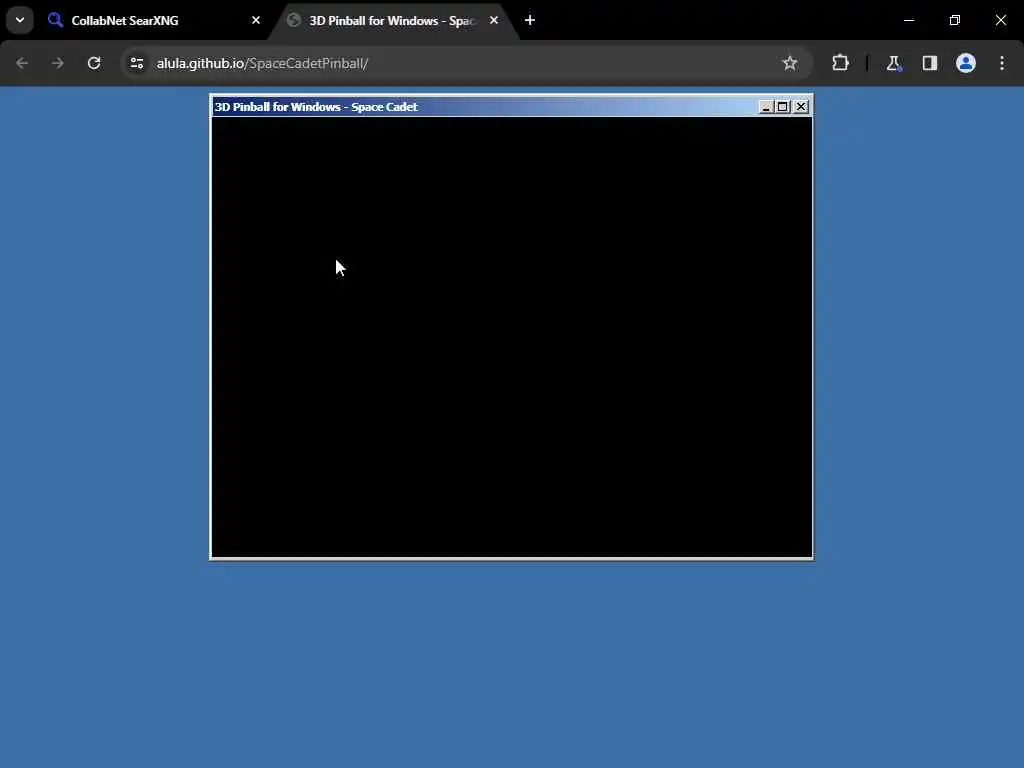Click the black pinball game canvas
1024x768 pixels.
point(512,337)
